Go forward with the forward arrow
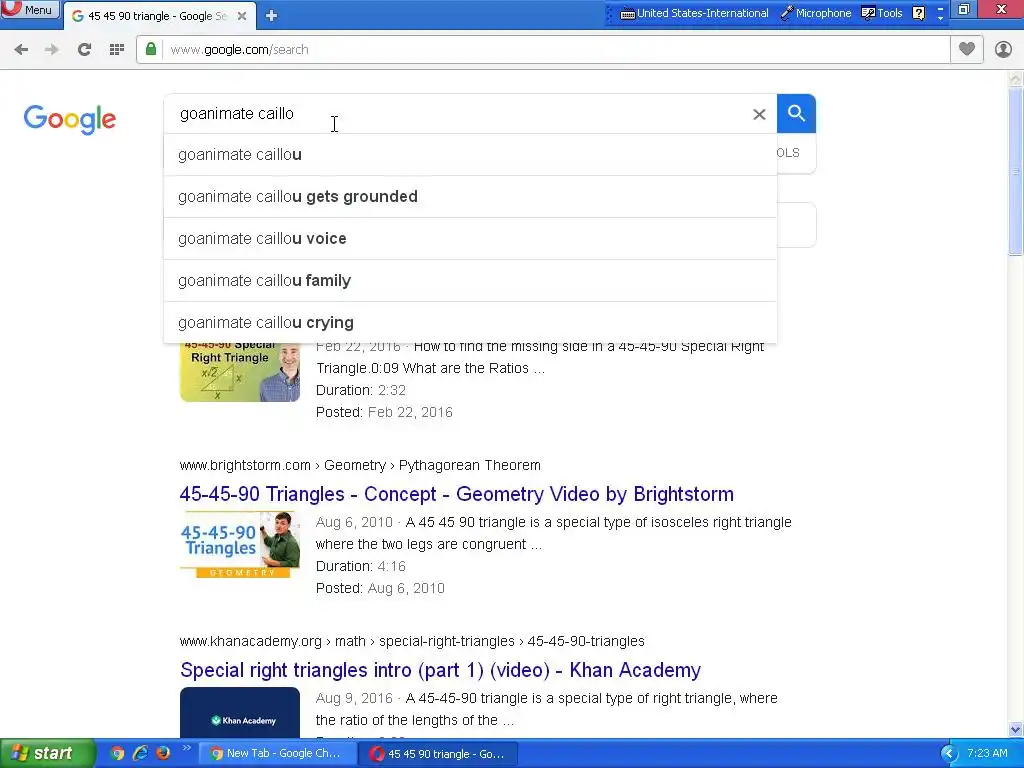The height and width of the screenshot is (768, 1024). [52, 50]
